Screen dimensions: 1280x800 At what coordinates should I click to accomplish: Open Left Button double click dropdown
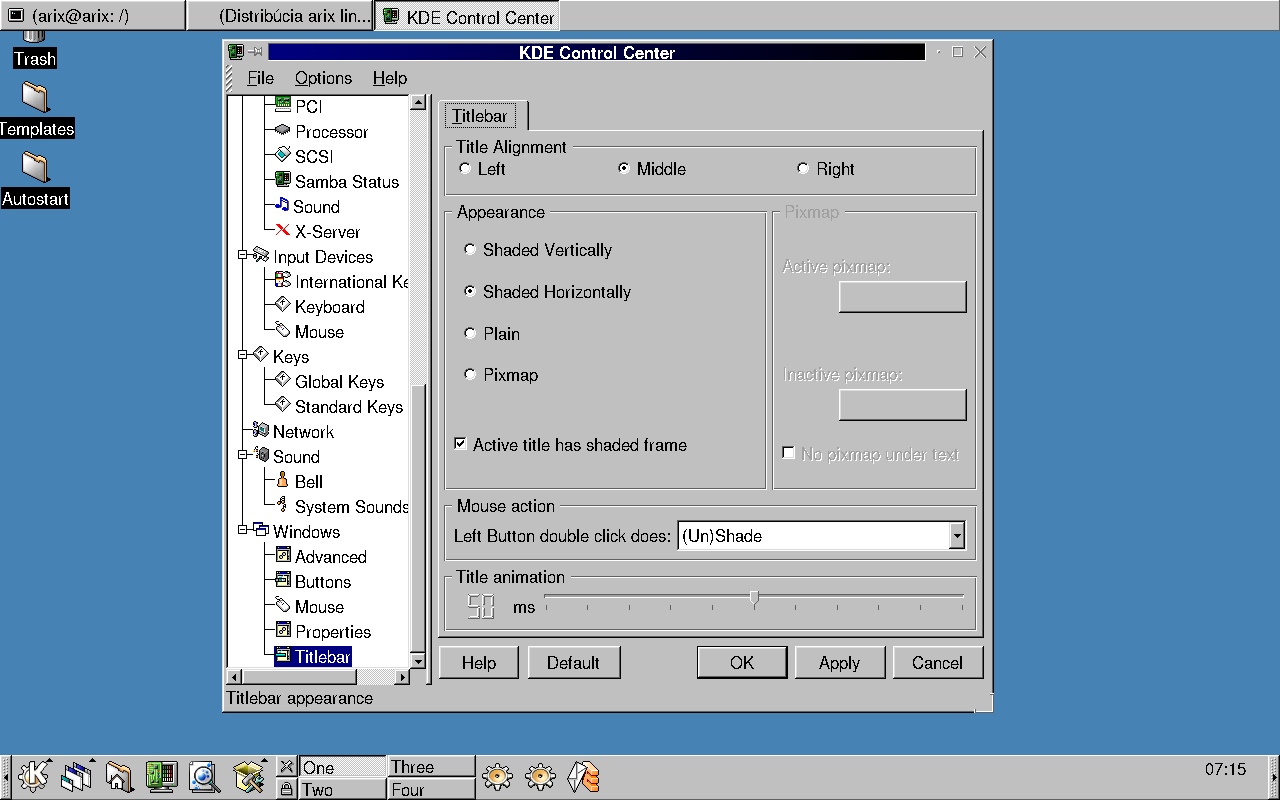(957, 536)
